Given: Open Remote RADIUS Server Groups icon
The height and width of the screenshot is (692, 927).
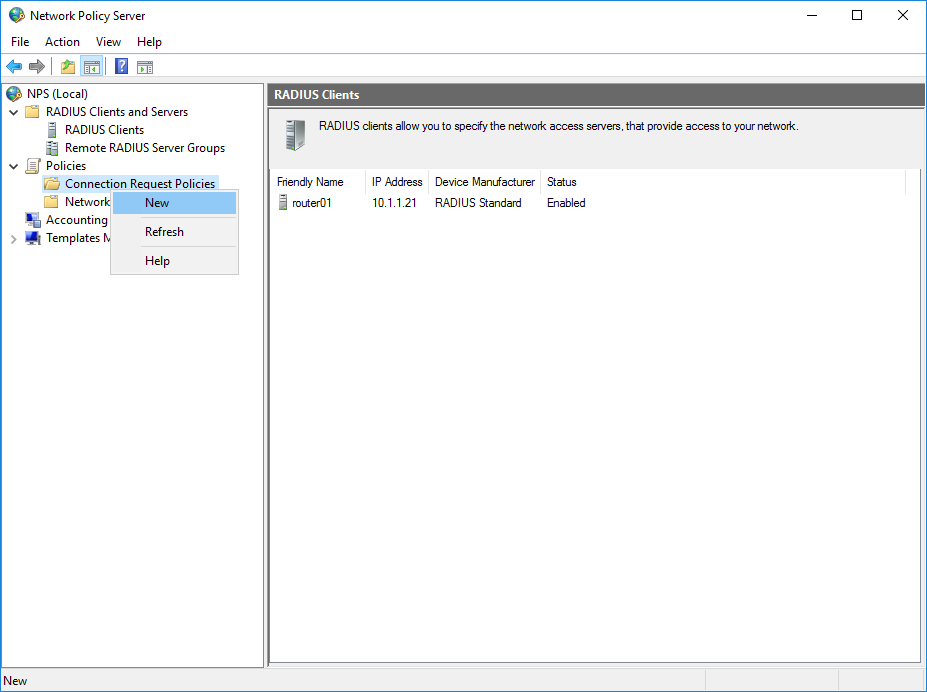Looking at the screenshot, I should (x=53, y=147).
